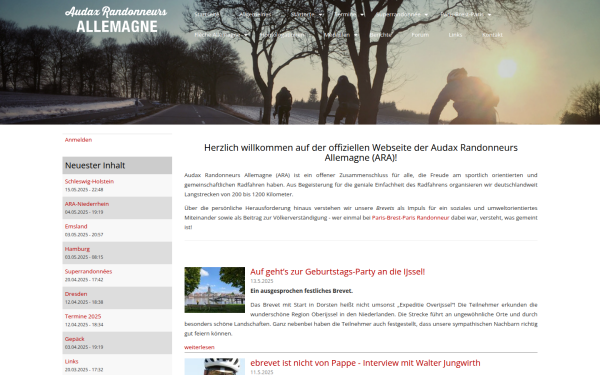Click the IJssel riverside article thumbnail
The width and height of the screenshot is (600, 375).
215,290
